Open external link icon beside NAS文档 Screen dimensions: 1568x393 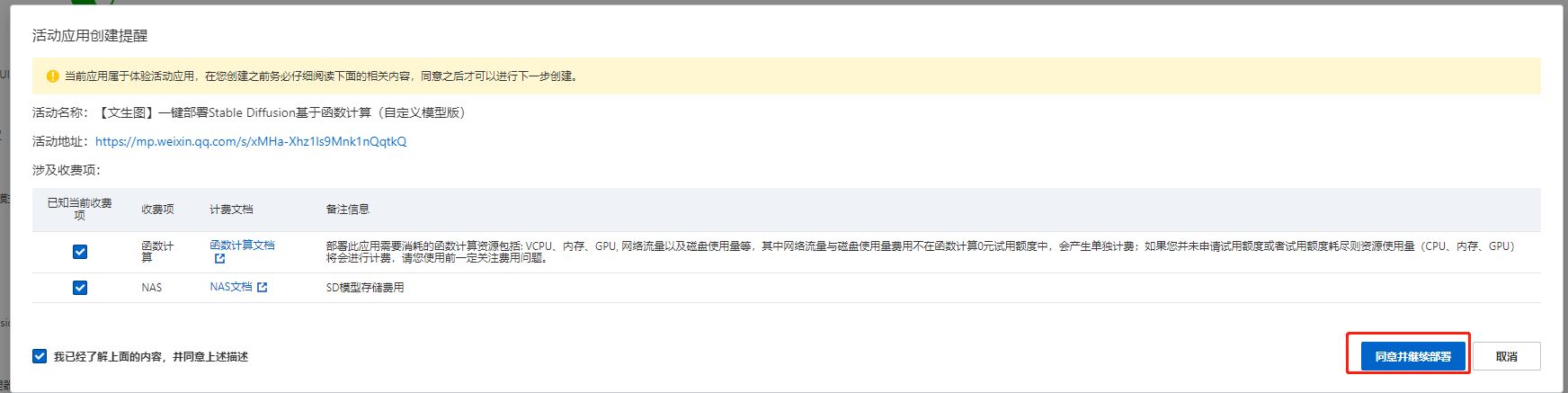262,288
